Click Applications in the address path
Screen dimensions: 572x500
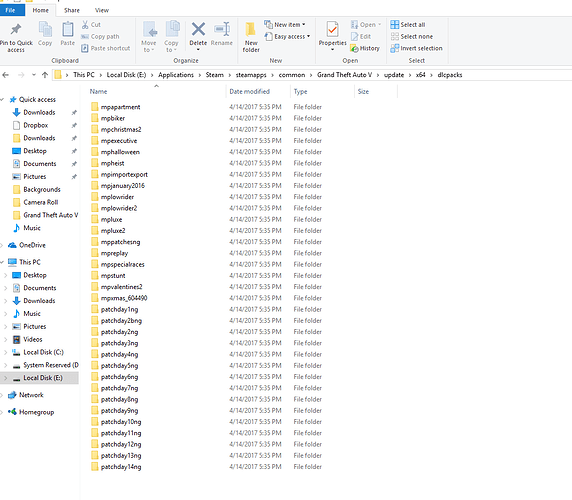[x=176, y=75]
